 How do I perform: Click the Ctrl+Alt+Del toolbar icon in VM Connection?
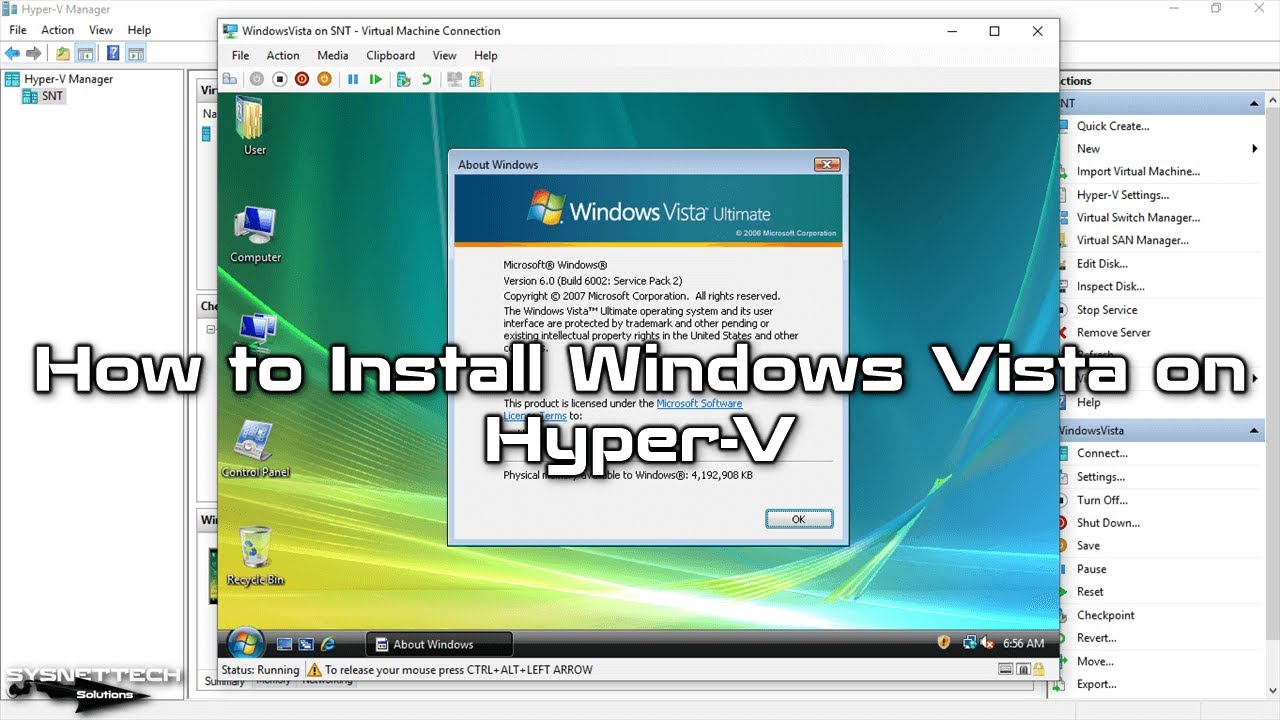tap(230, 79)
